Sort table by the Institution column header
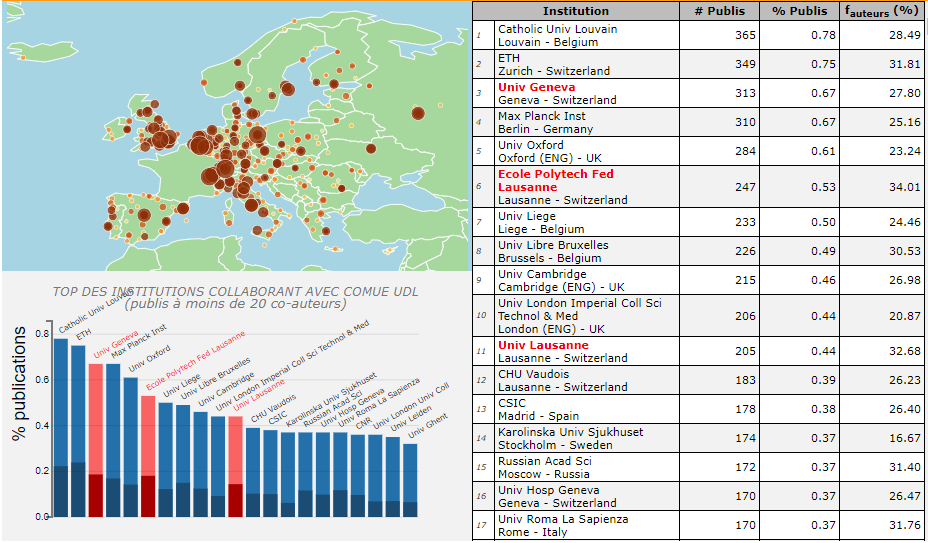 576,11
